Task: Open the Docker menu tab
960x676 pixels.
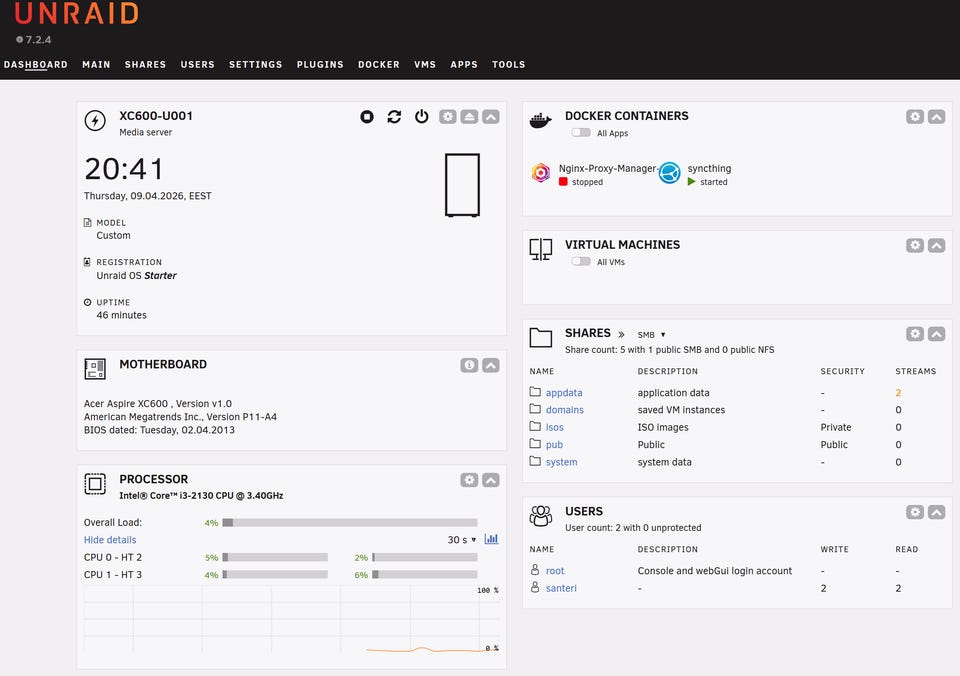Action: coord(378,64)
